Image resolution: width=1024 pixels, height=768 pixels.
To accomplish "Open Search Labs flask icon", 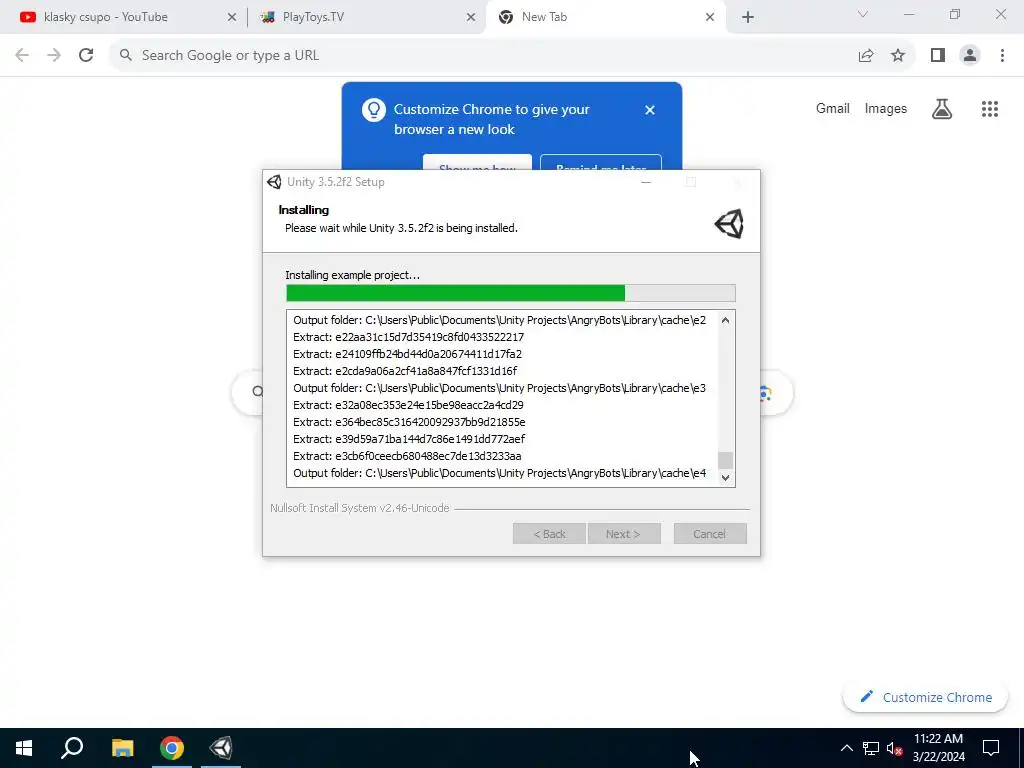I will click(942, 109).
